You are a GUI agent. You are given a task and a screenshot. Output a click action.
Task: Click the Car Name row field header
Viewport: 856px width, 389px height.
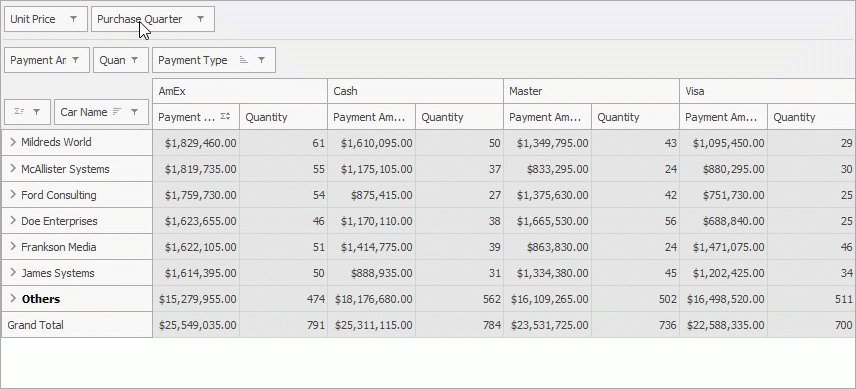(102, 112)
